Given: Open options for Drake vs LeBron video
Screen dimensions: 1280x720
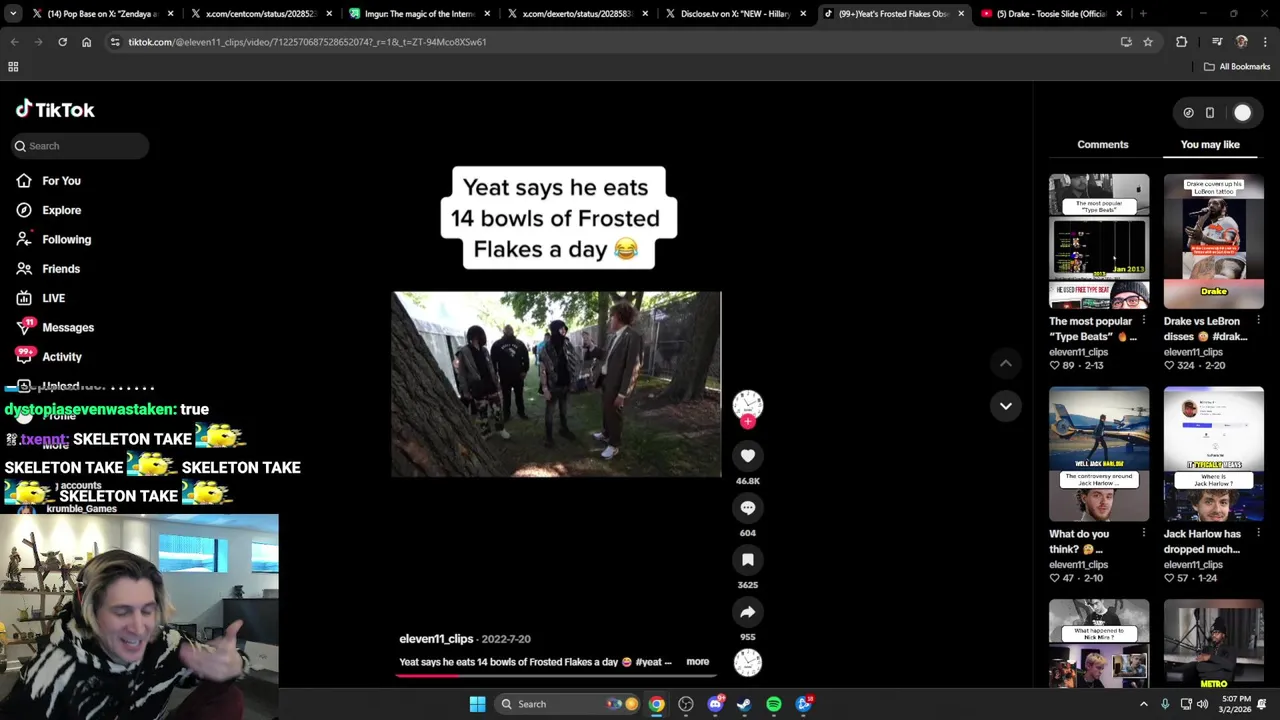Looking at the screenshot, I should pos(1258,320).
